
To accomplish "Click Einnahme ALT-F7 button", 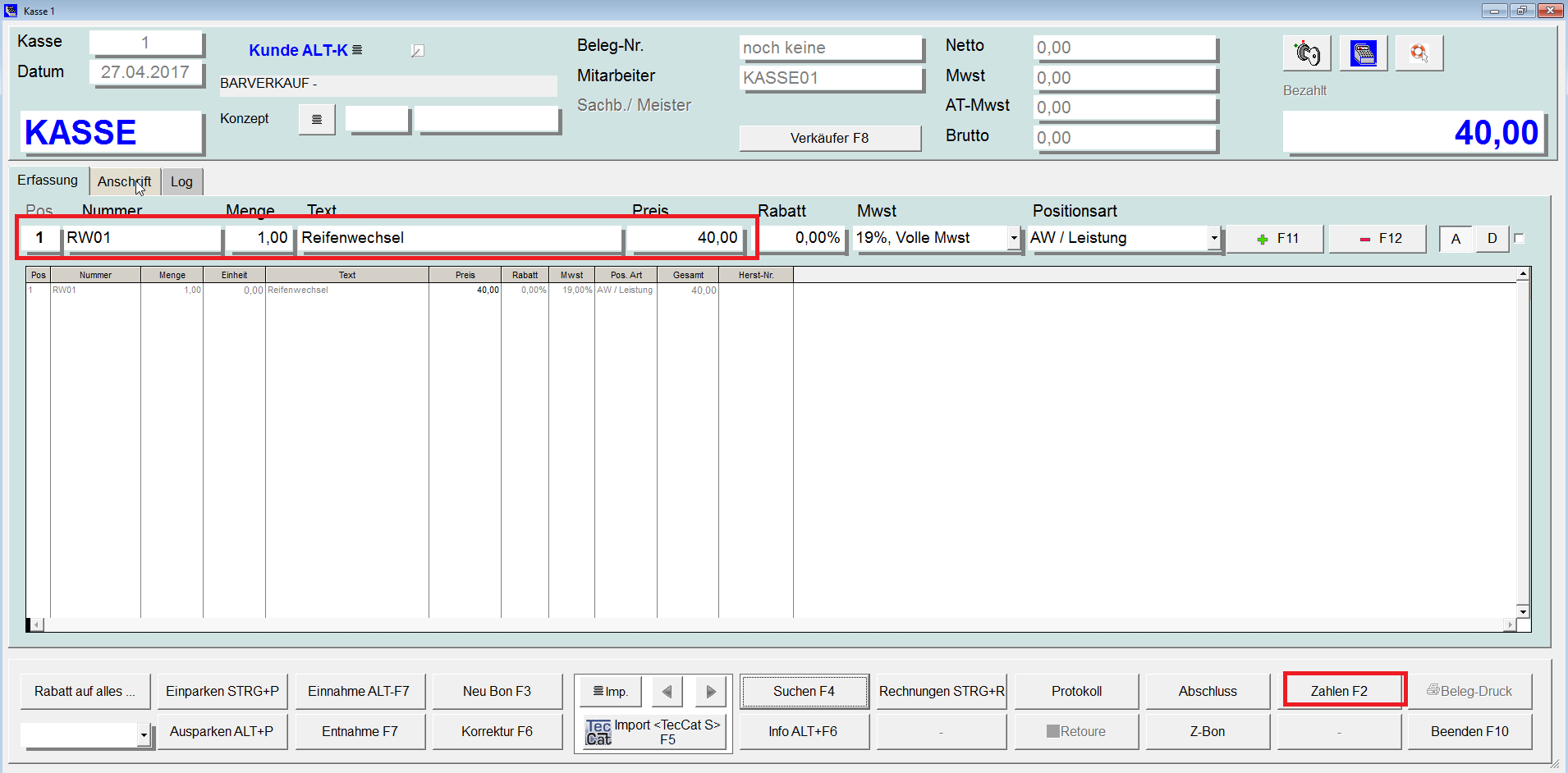I will (x=359, y=691).
